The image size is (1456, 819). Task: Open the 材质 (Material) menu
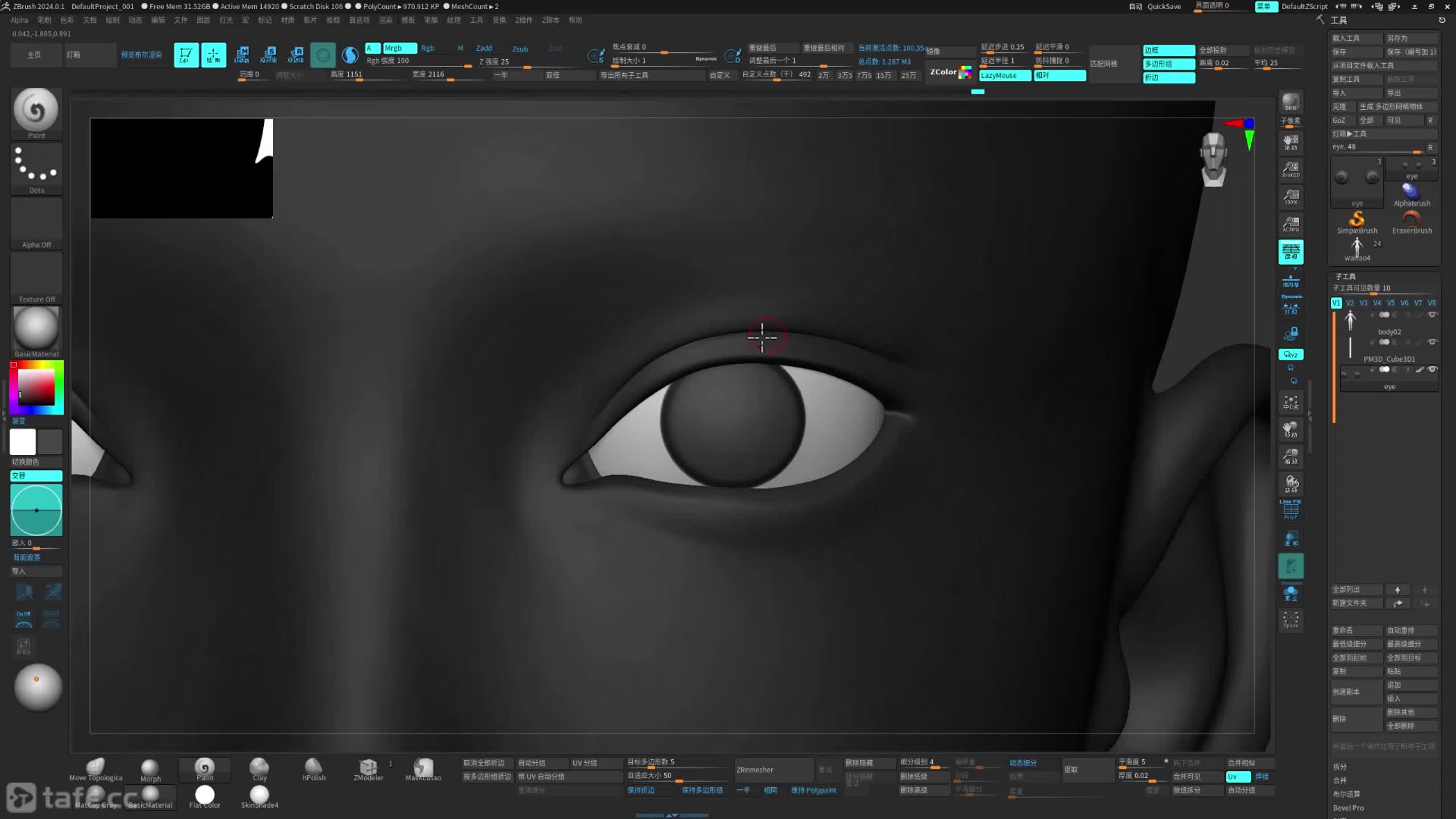click(287, 20)
